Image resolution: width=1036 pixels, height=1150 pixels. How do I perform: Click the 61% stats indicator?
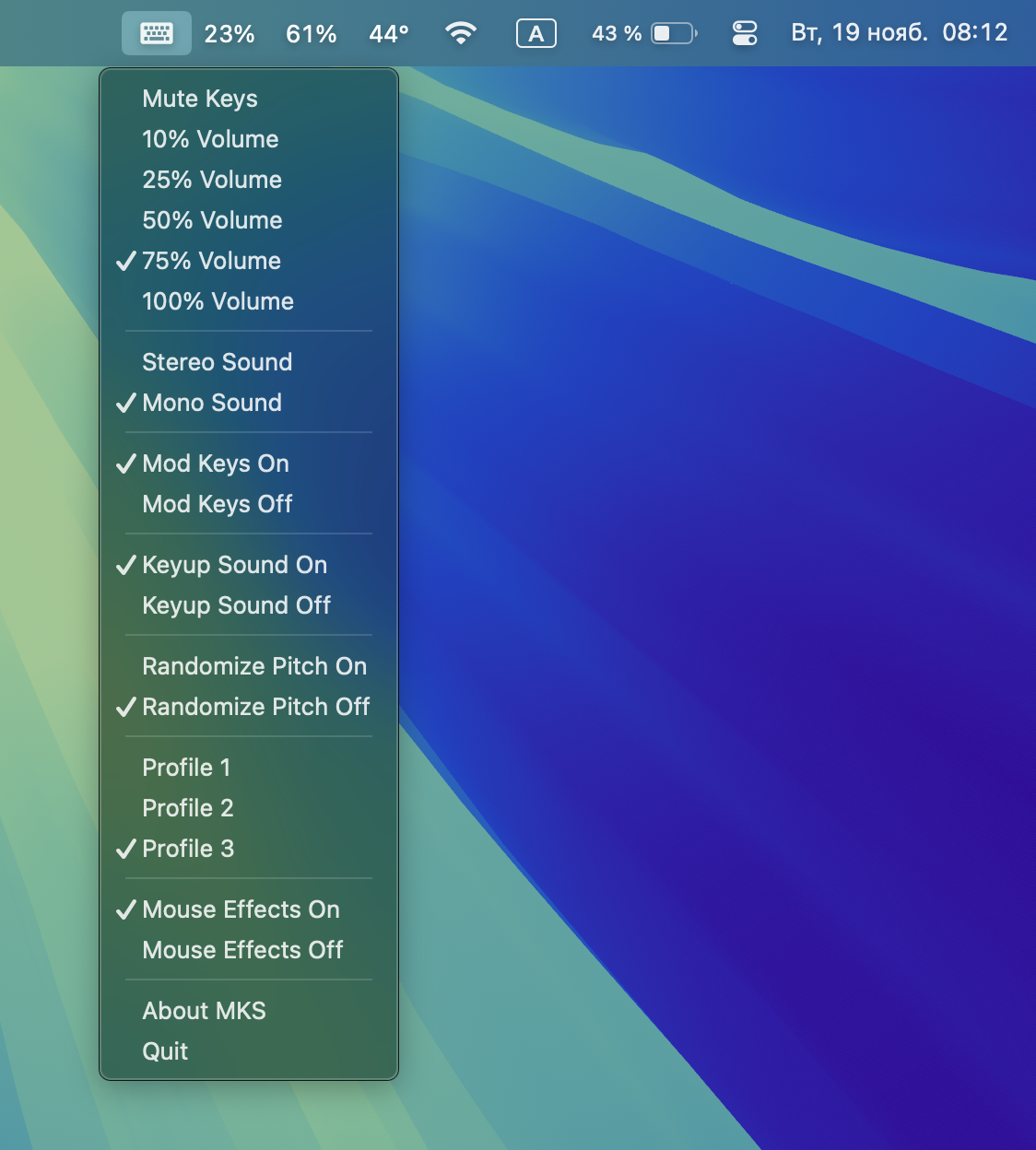(x=311, y=34)
